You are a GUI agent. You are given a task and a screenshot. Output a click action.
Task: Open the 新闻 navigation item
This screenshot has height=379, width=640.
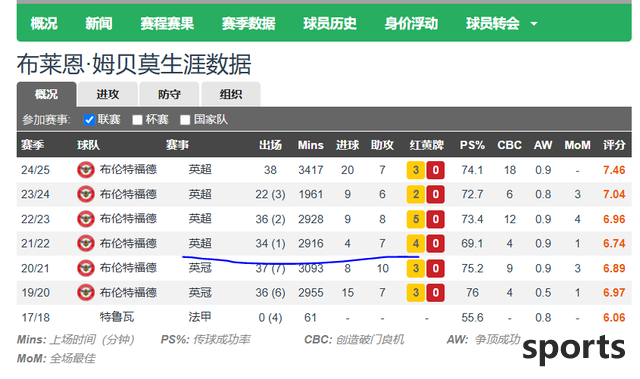point(98,23)
